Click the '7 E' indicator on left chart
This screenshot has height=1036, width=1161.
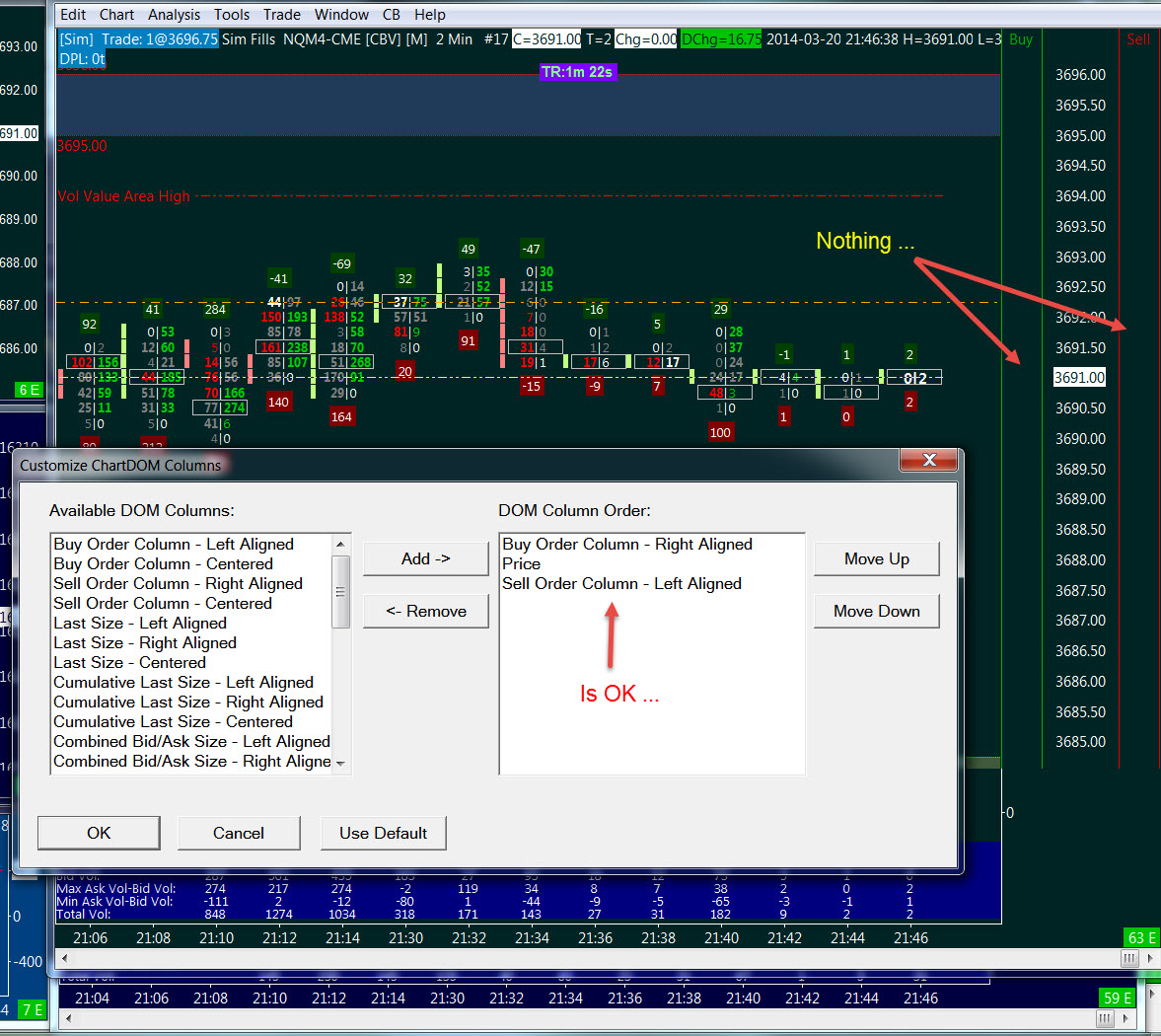[x=32, y=1009]
